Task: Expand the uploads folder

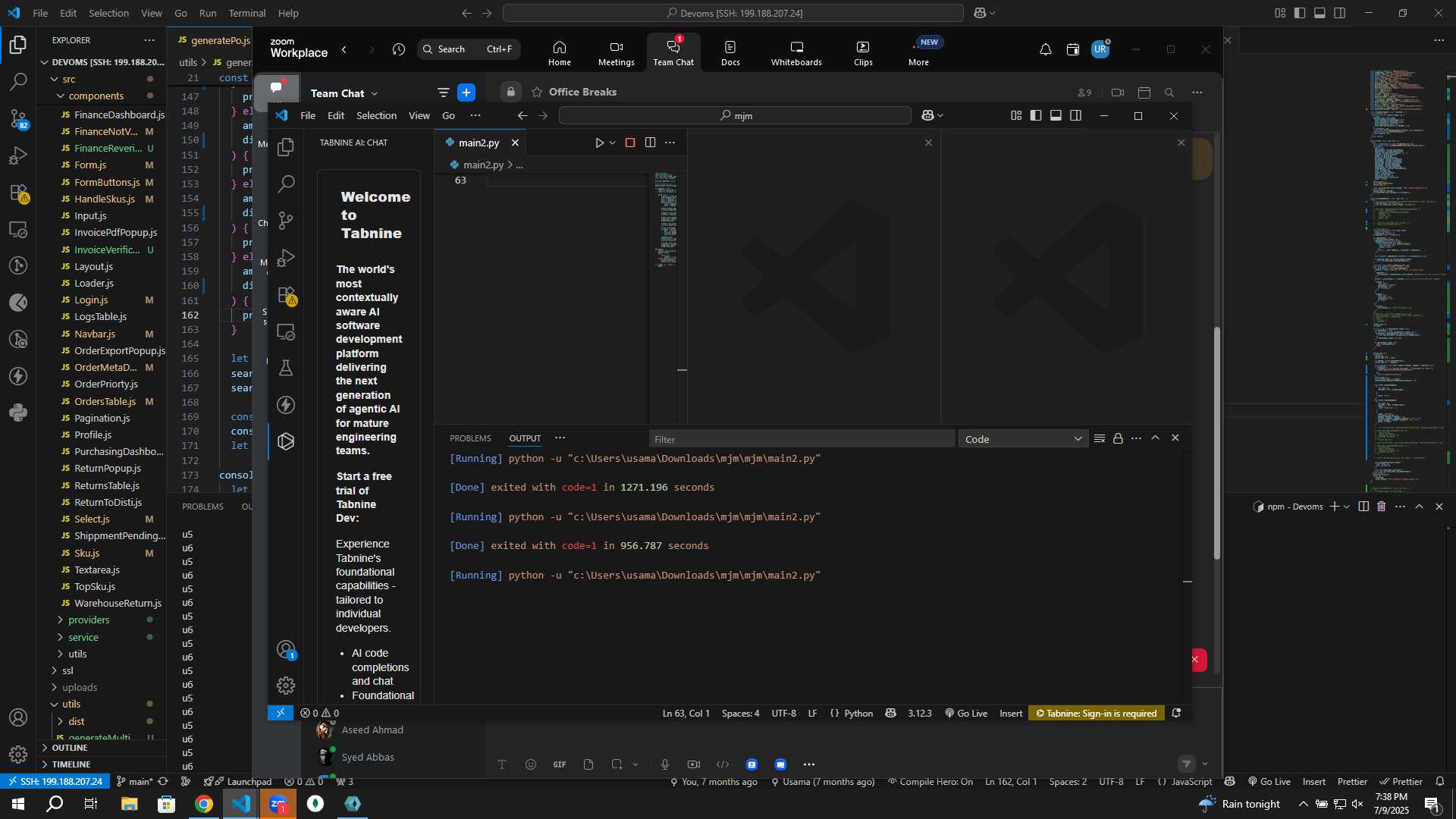Action: click(80, 688)
